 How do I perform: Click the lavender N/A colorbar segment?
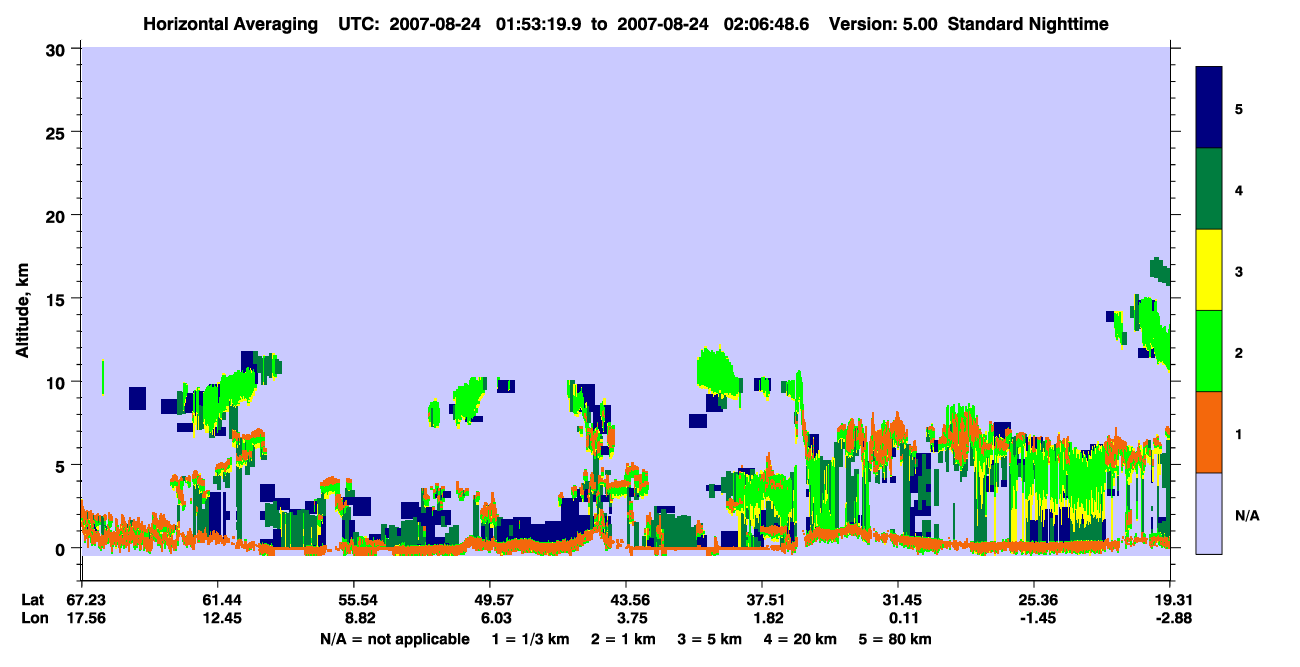[x=1209, y=512]
